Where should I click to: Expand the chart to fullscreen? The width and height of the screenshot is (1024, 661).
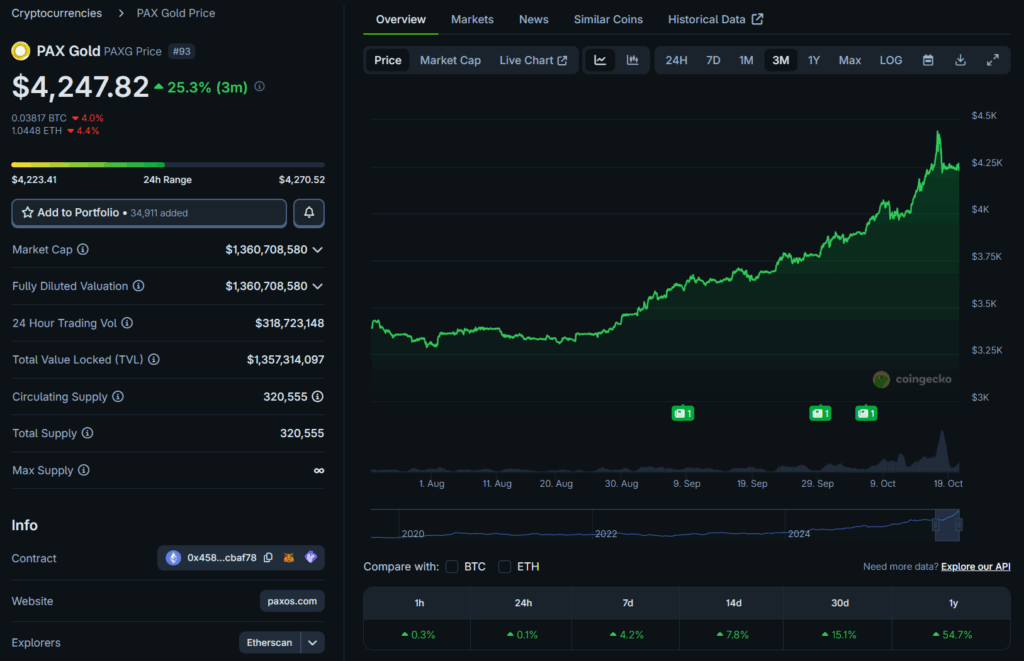click(x=992, y=60)
